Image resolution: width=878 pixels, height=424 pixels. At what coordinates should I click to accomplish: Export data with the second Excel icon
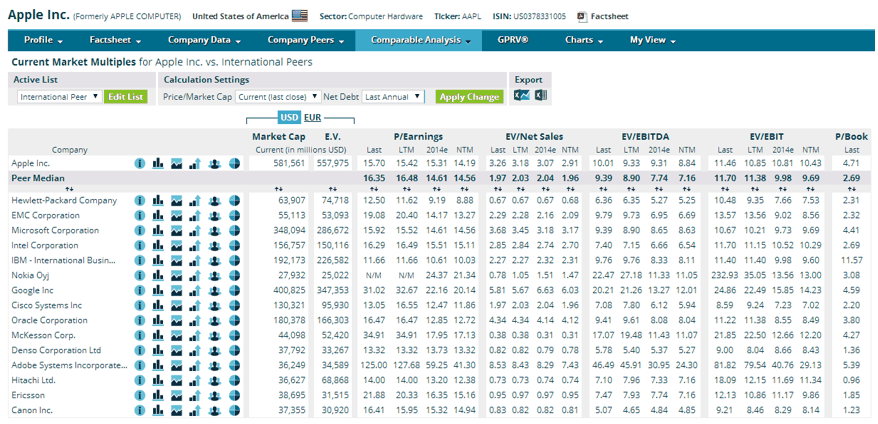[540, 96]
